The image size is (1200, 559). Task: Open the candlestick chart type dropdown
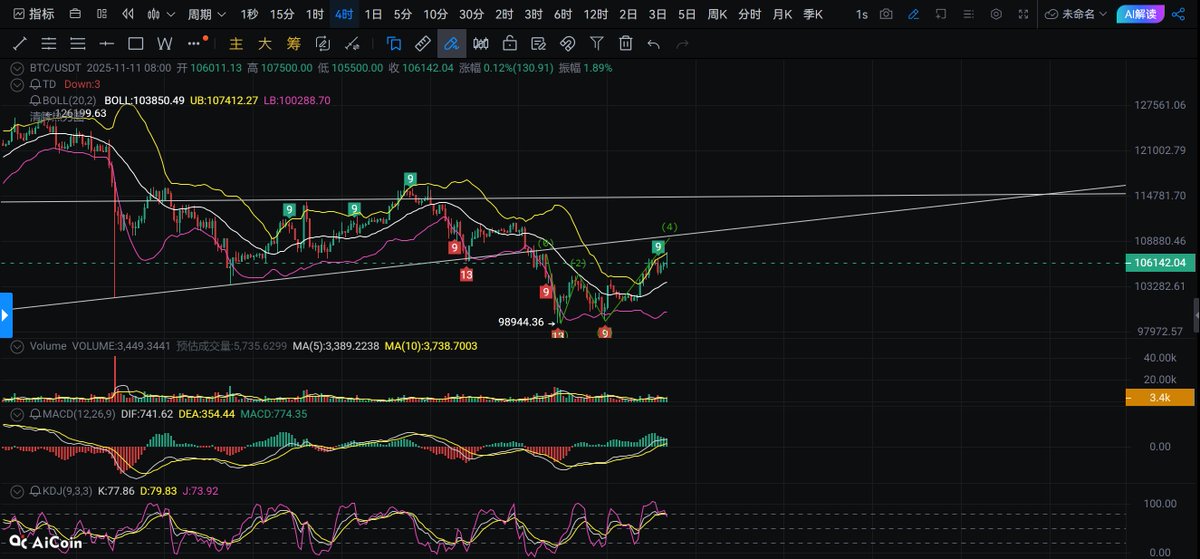click(x=160, y=14)
